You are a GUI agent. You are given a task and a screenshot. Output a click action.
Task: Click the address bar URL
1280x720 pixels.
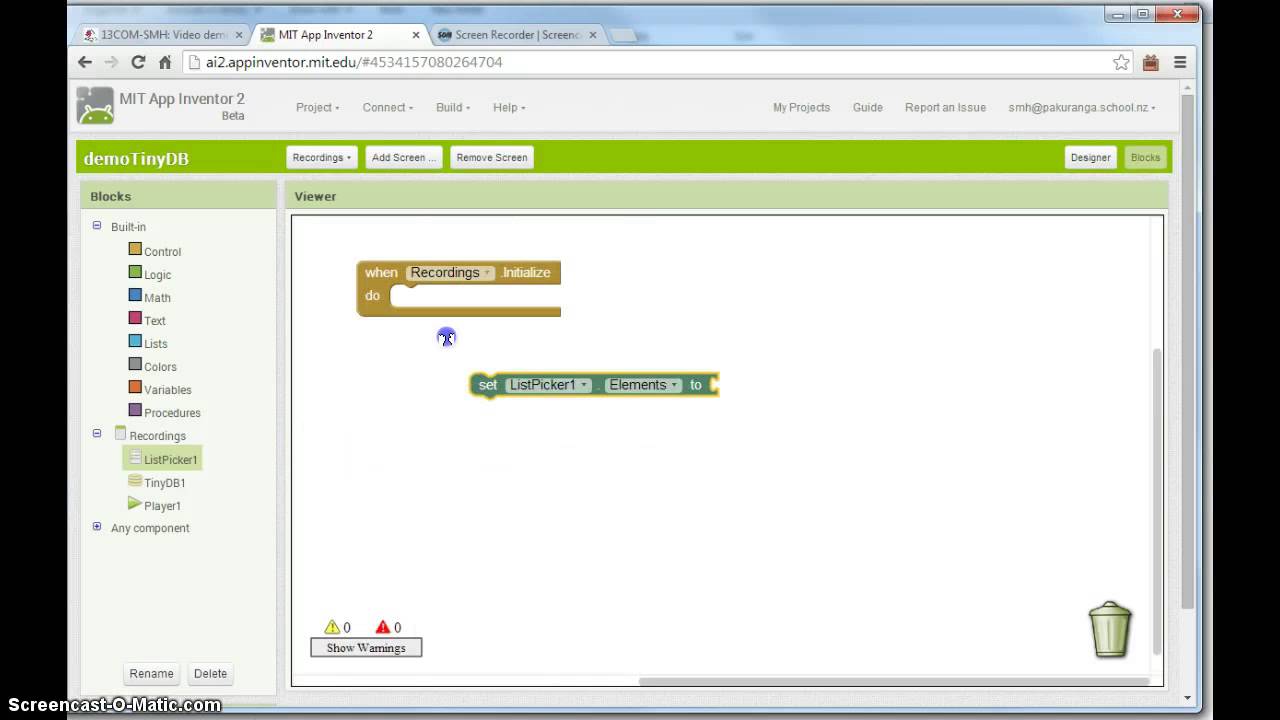tap(354, 62)
